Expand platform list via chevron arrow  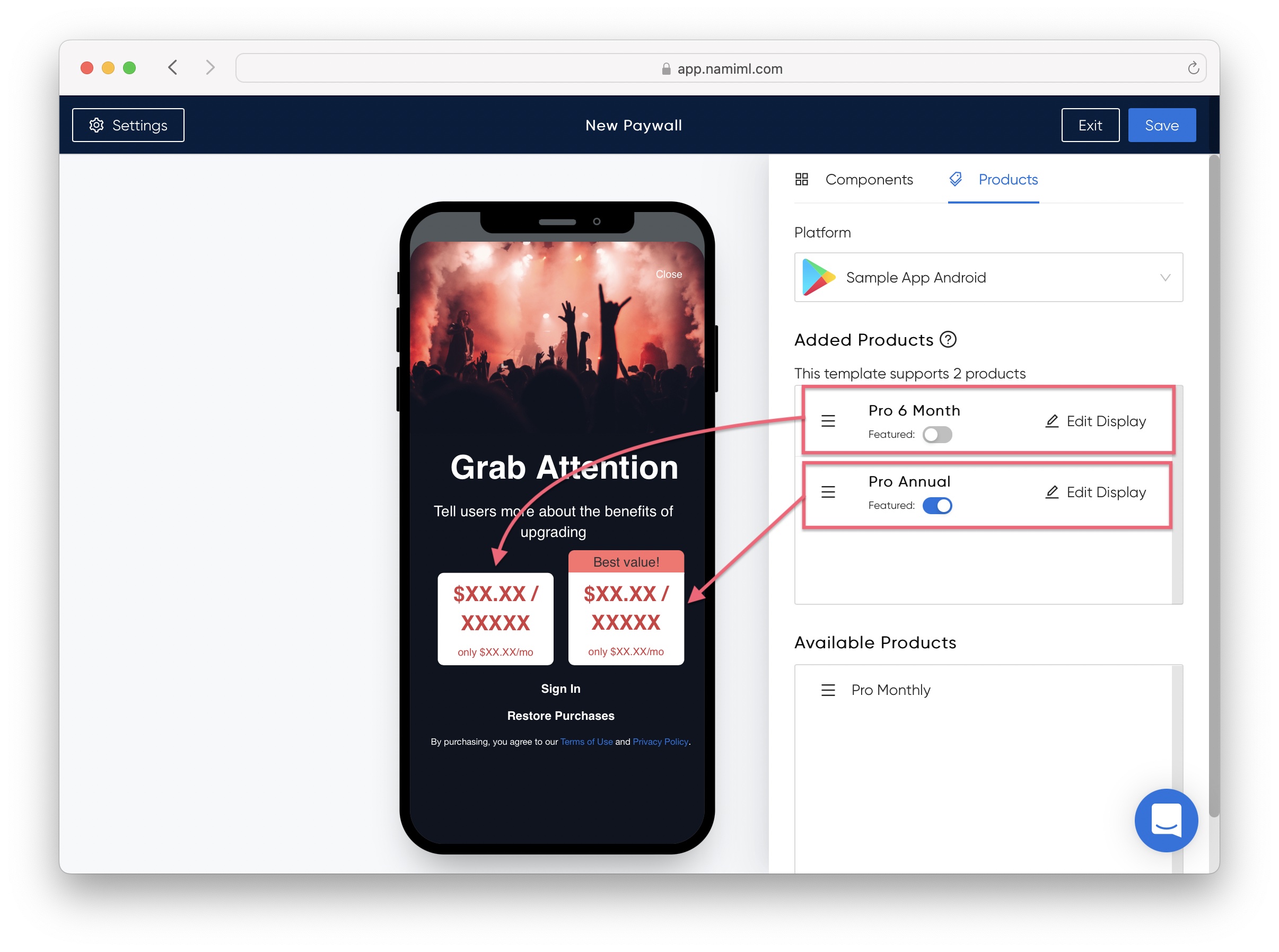pos(1164,278)
